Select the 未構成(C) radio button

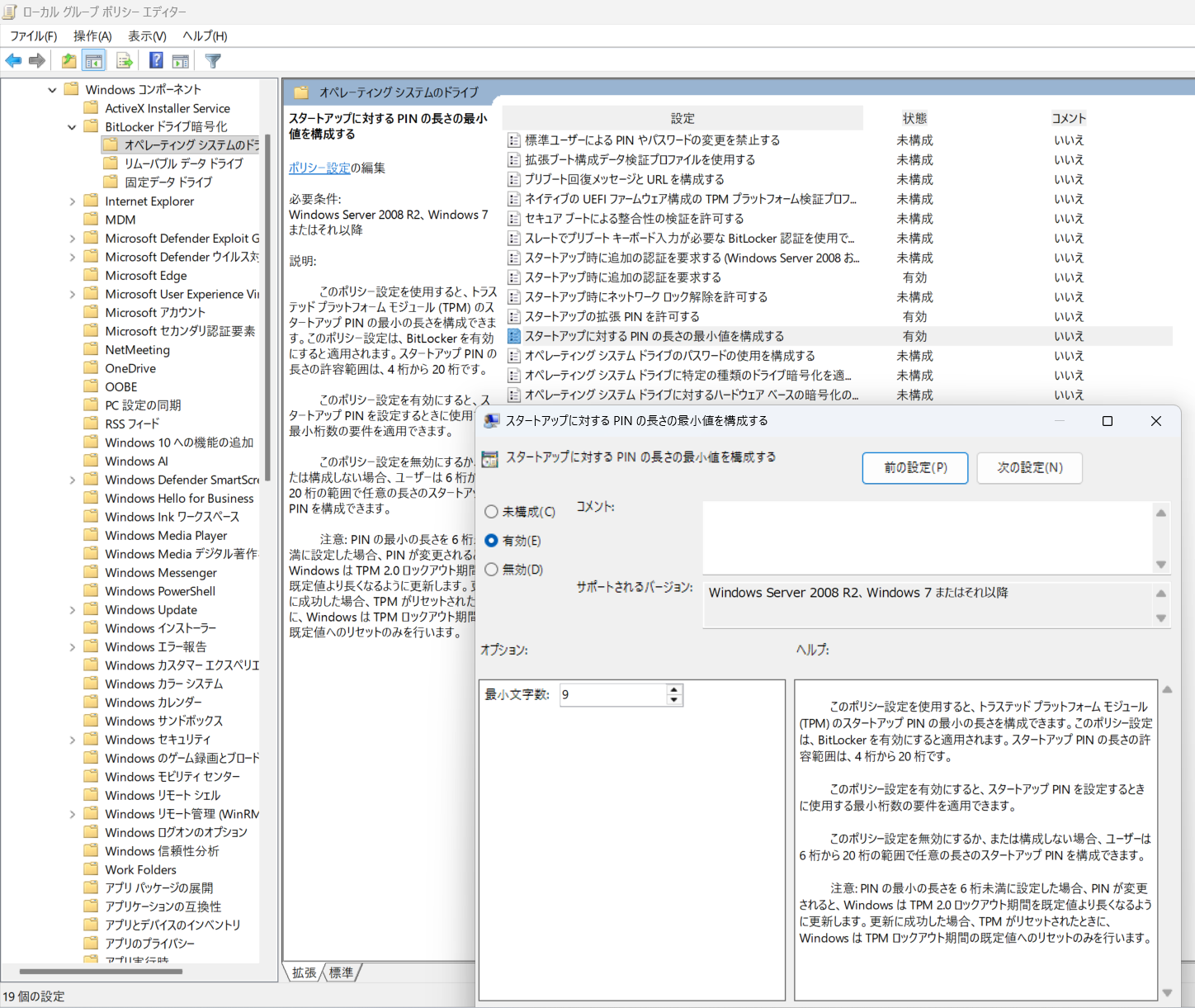pos(491,512)
